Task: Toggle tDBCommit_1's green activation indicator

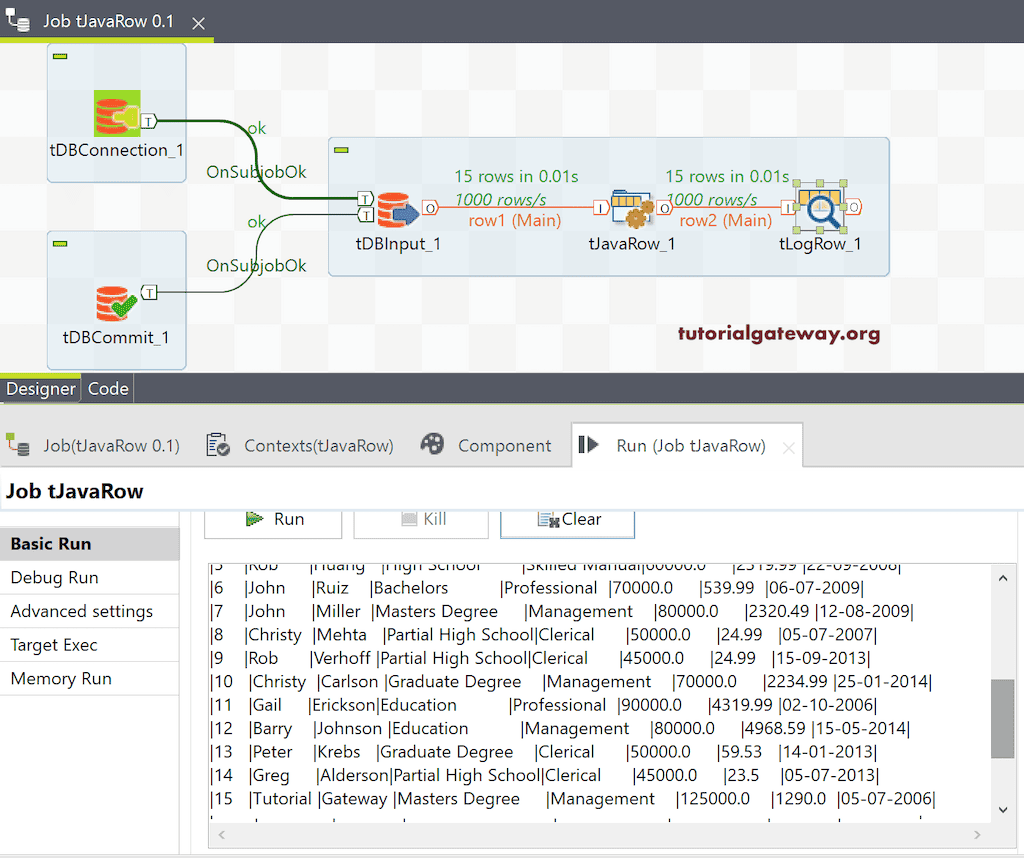Action: (62, 244)
